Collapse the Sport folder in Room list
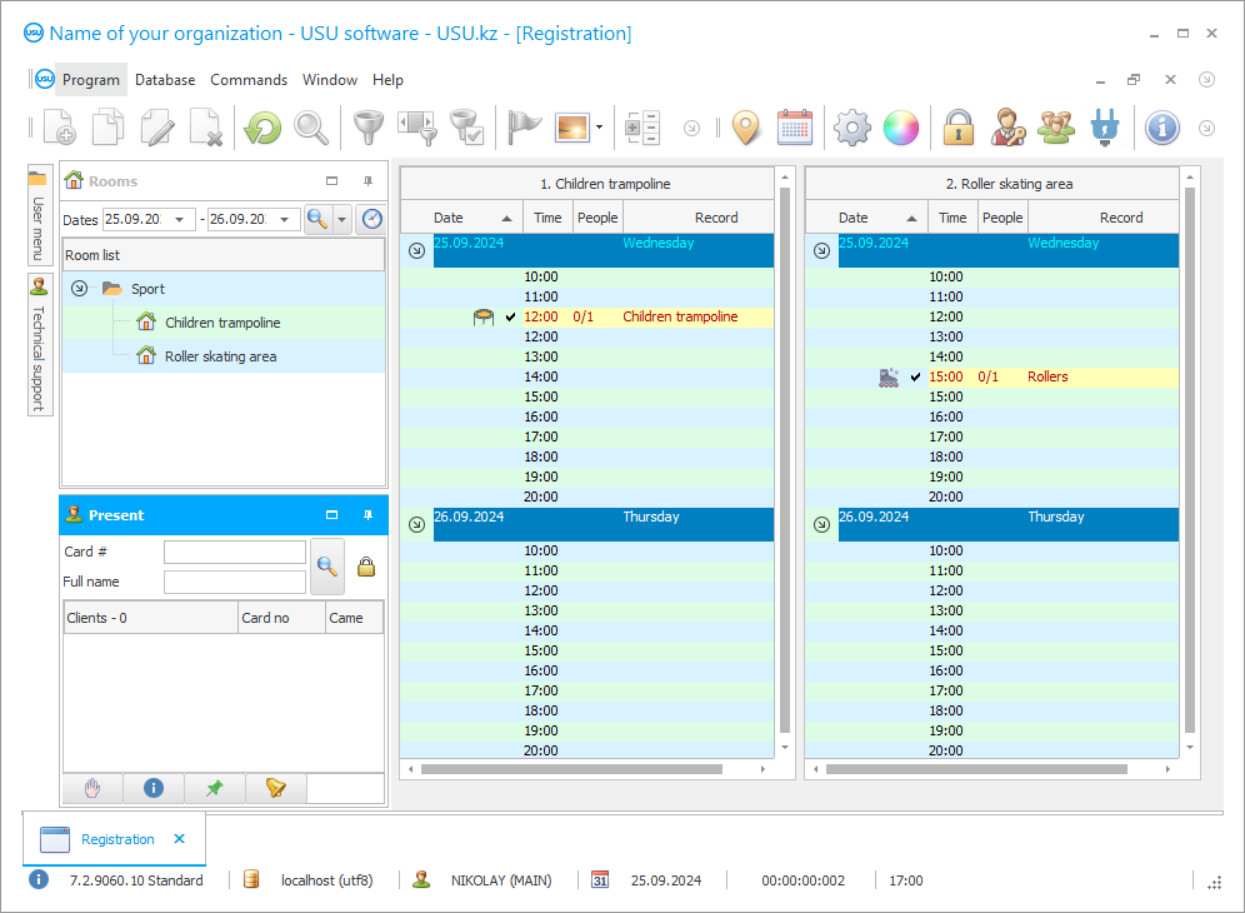 tap(79, 288)
